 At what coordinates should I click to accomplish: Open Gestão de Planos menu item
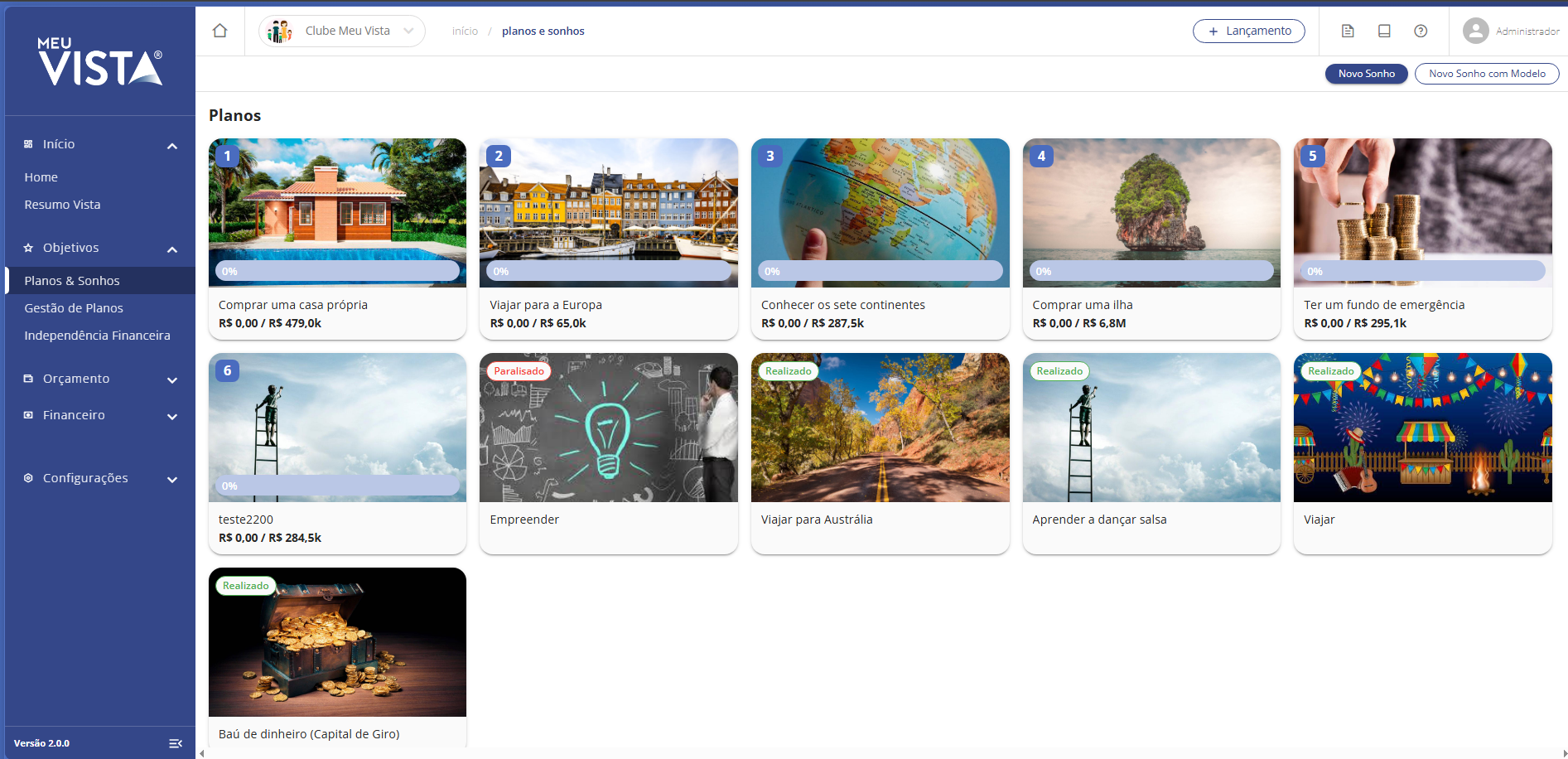(74, 308)
